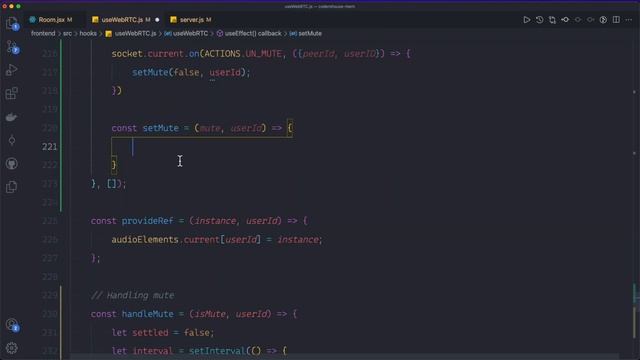Click the highlighted opening brace after setMute arrow
The width and height of the screenshot is (640, 360).
click(x=290, y=128)
